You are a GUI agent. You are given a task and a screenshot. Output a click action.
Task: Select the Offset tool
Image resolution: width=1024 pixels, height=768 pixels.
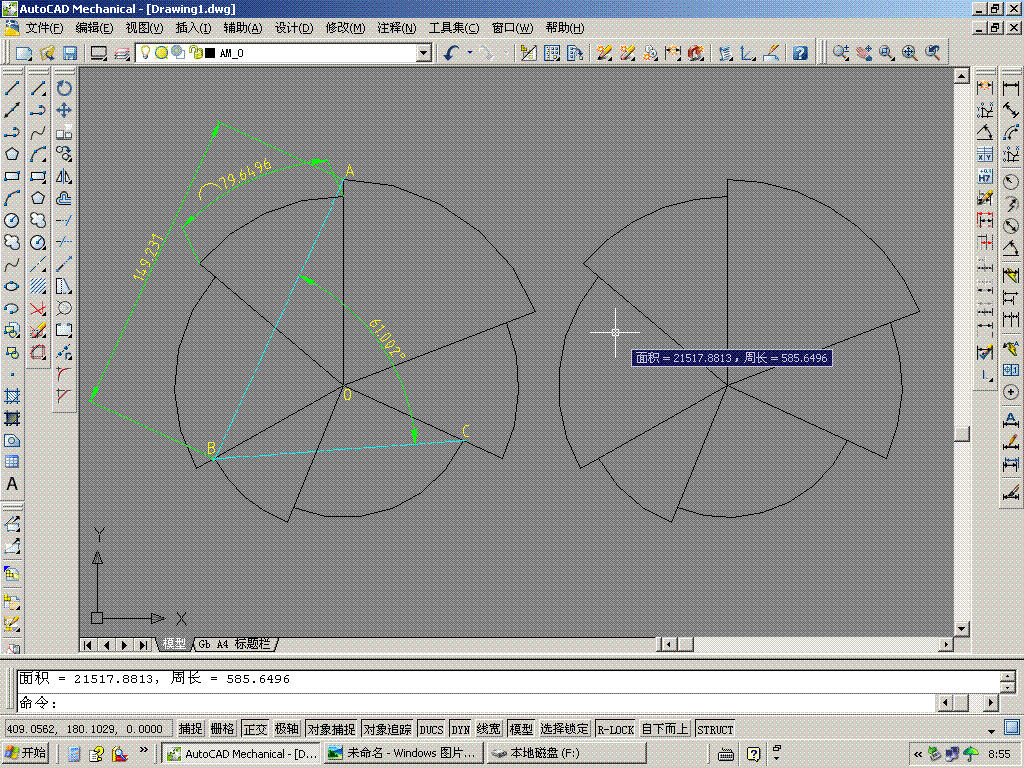(64, 199)
